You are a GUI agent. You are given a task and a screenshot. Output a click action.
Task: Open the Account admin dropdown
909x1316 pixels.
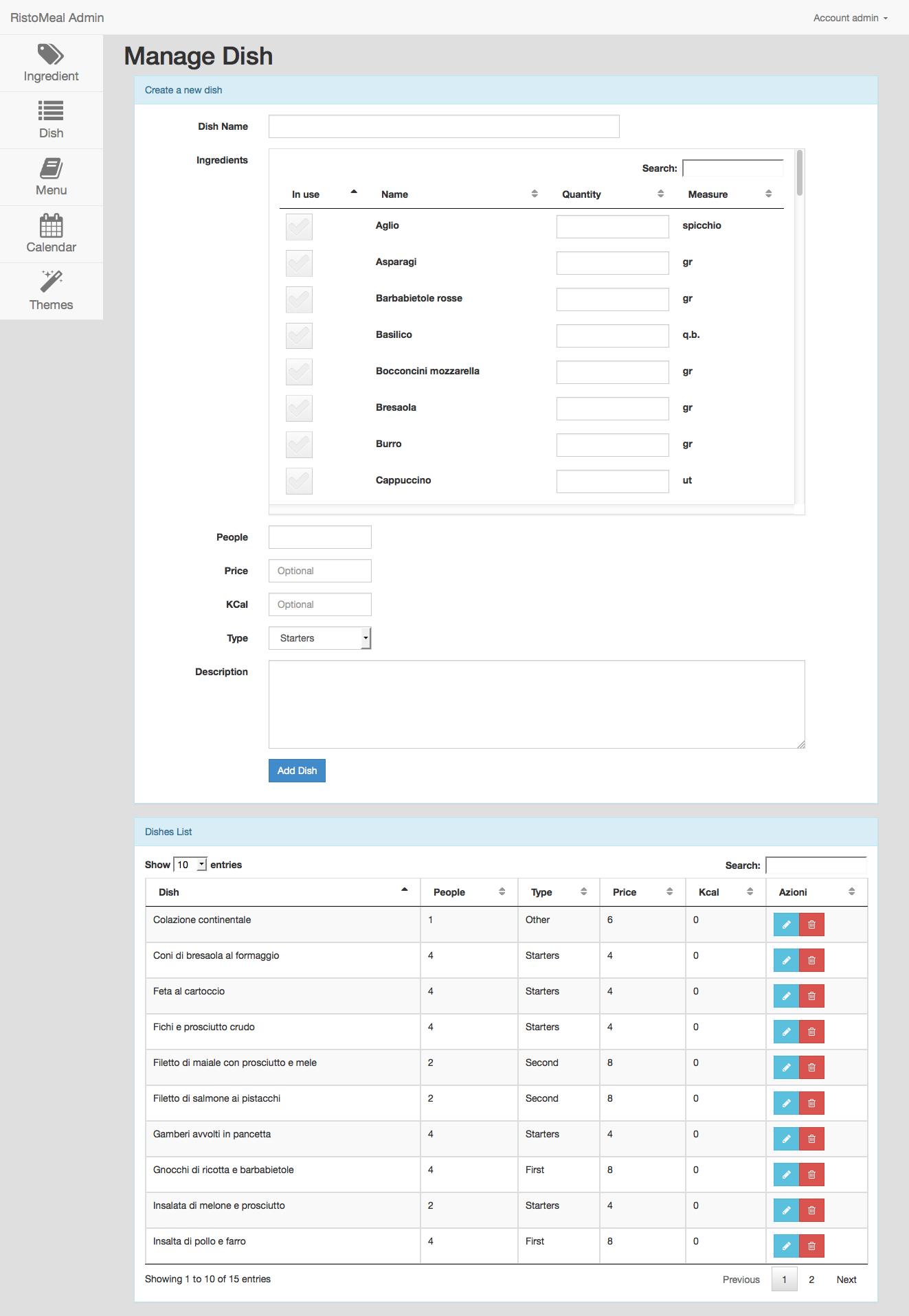tap(850, 18)
